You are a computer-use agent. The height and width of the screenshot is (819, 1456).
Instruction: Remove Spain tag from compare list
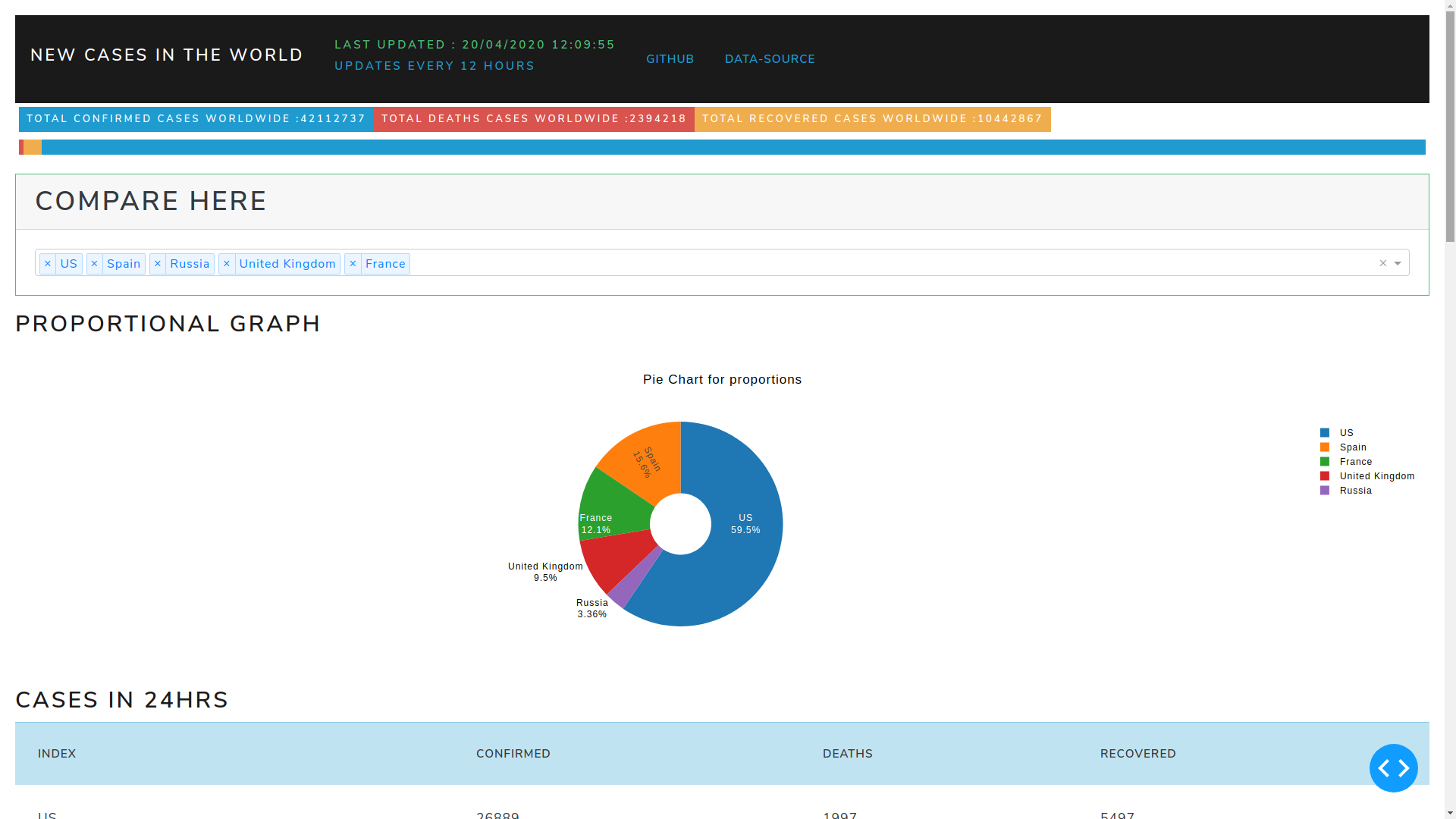[95, 264]
